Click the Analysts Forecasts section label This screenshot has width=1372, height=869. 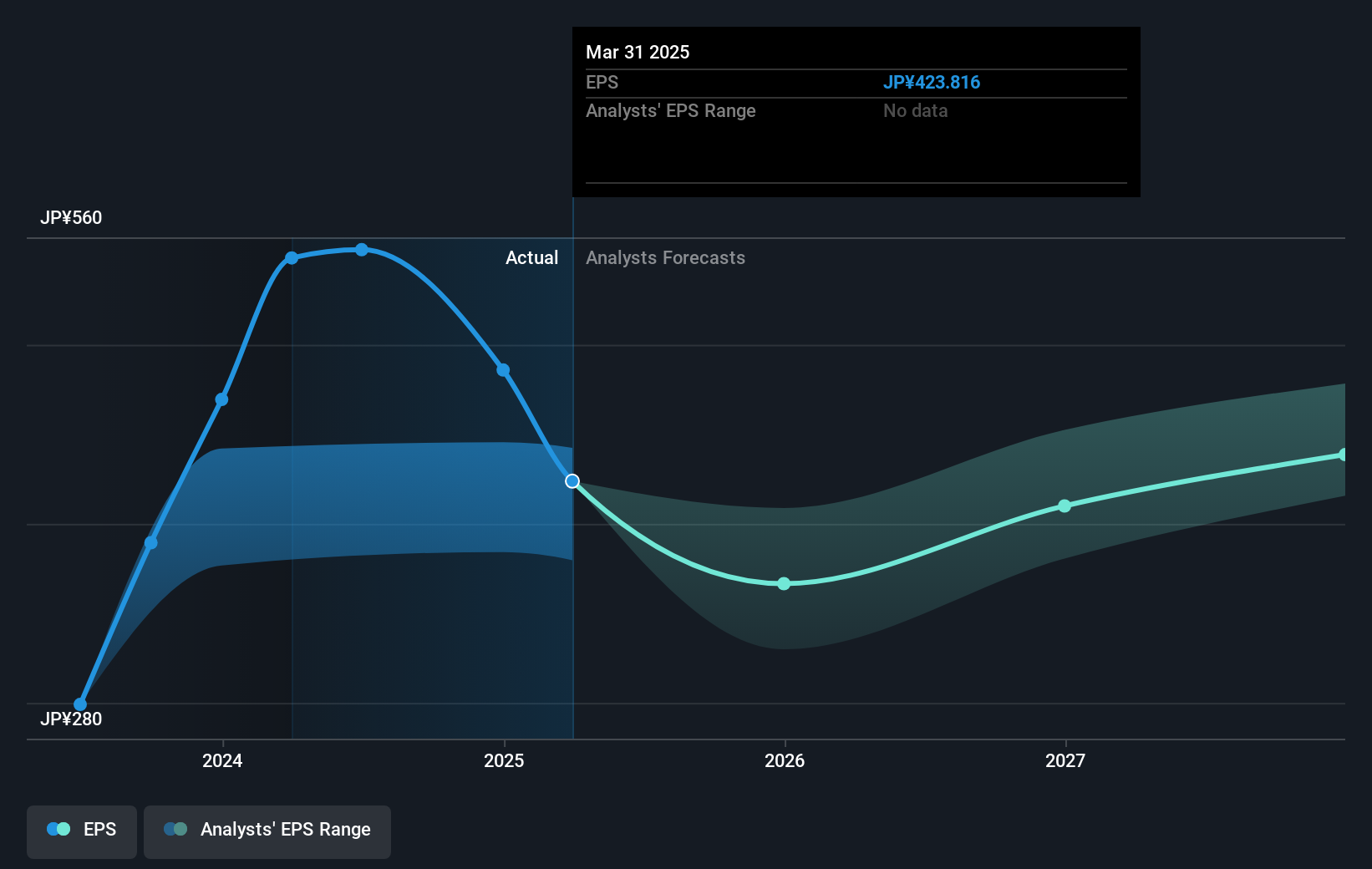[665, 258]
